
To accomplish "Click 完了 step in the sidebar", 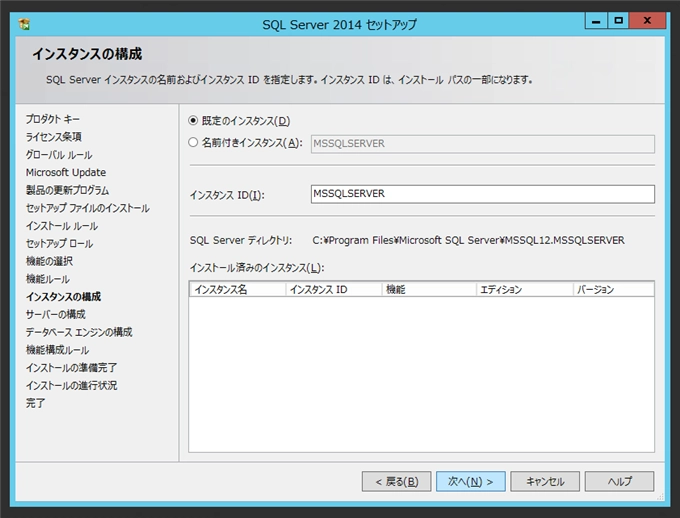I will (35, 403).
